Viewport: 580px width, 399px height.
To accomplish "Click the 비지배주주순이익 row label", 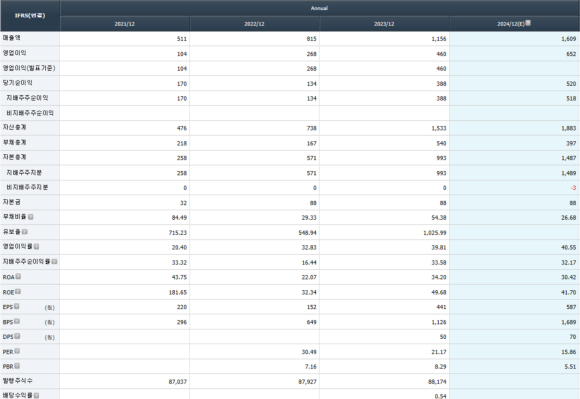I will (x=30, y=113).
